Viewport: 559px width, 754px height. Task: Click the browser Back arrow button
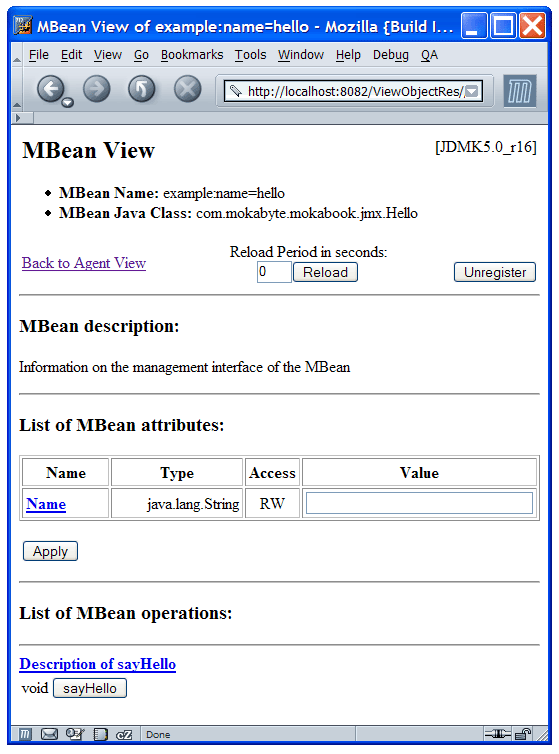coord(51,89)
